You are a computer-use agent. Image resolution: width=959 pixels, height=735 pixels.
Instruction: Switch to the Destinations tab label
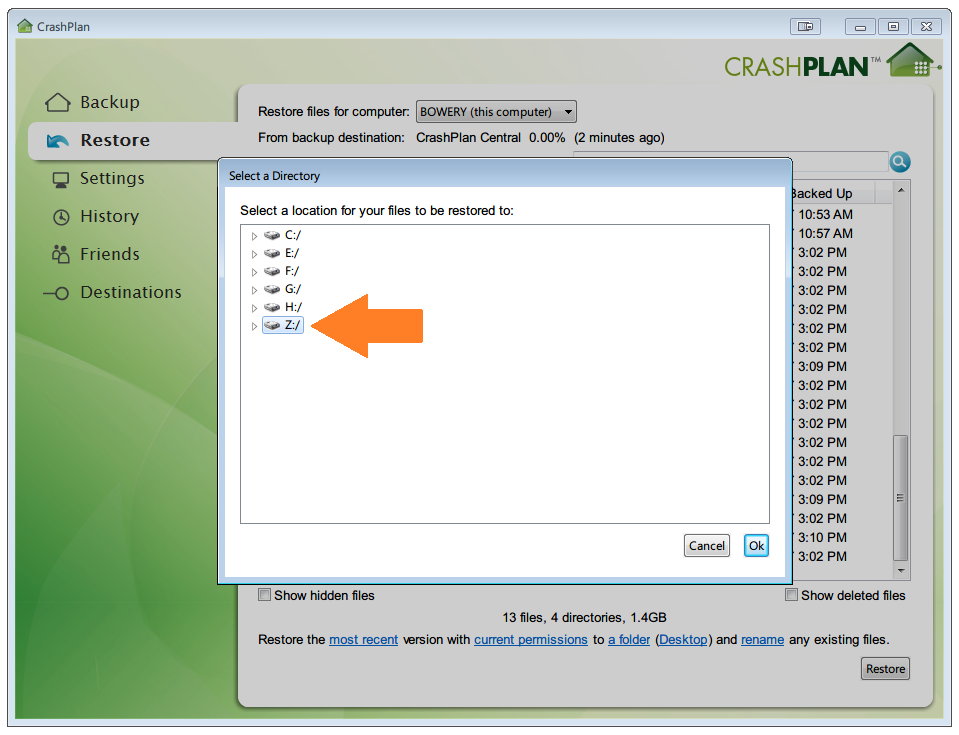(131, 292)
